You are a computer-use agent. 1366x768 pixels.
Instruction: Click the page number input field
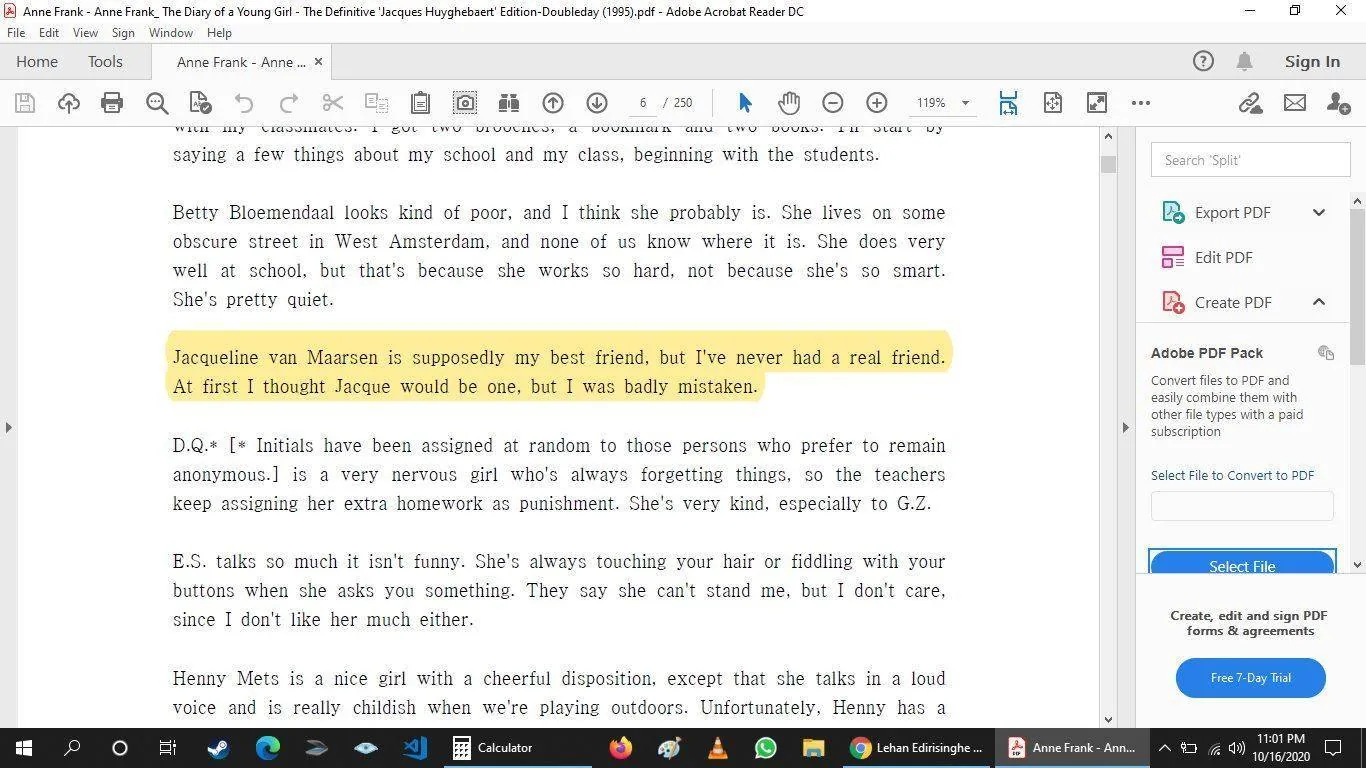pyautogui.click(x=641, y=102)
